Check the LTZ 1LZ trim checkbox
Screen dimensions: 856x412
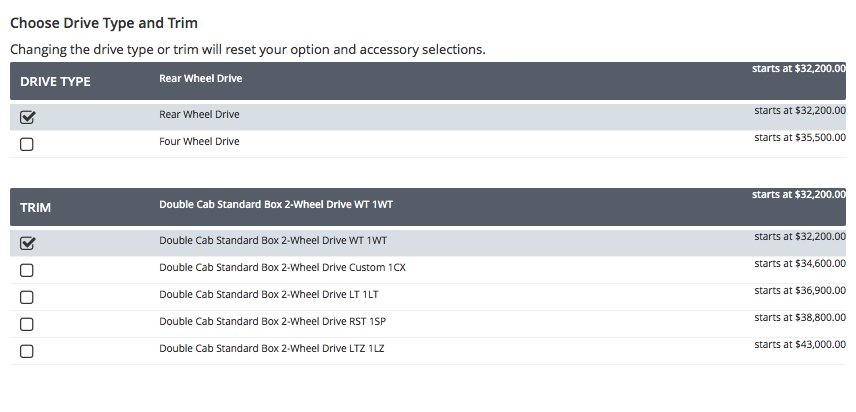[x=27, y=351]
